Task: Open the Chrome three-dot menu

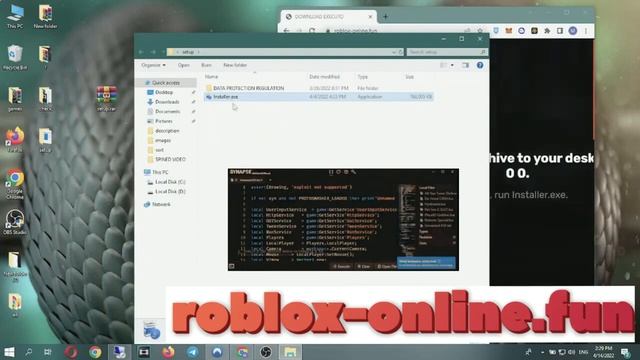Action: point(586,31)
